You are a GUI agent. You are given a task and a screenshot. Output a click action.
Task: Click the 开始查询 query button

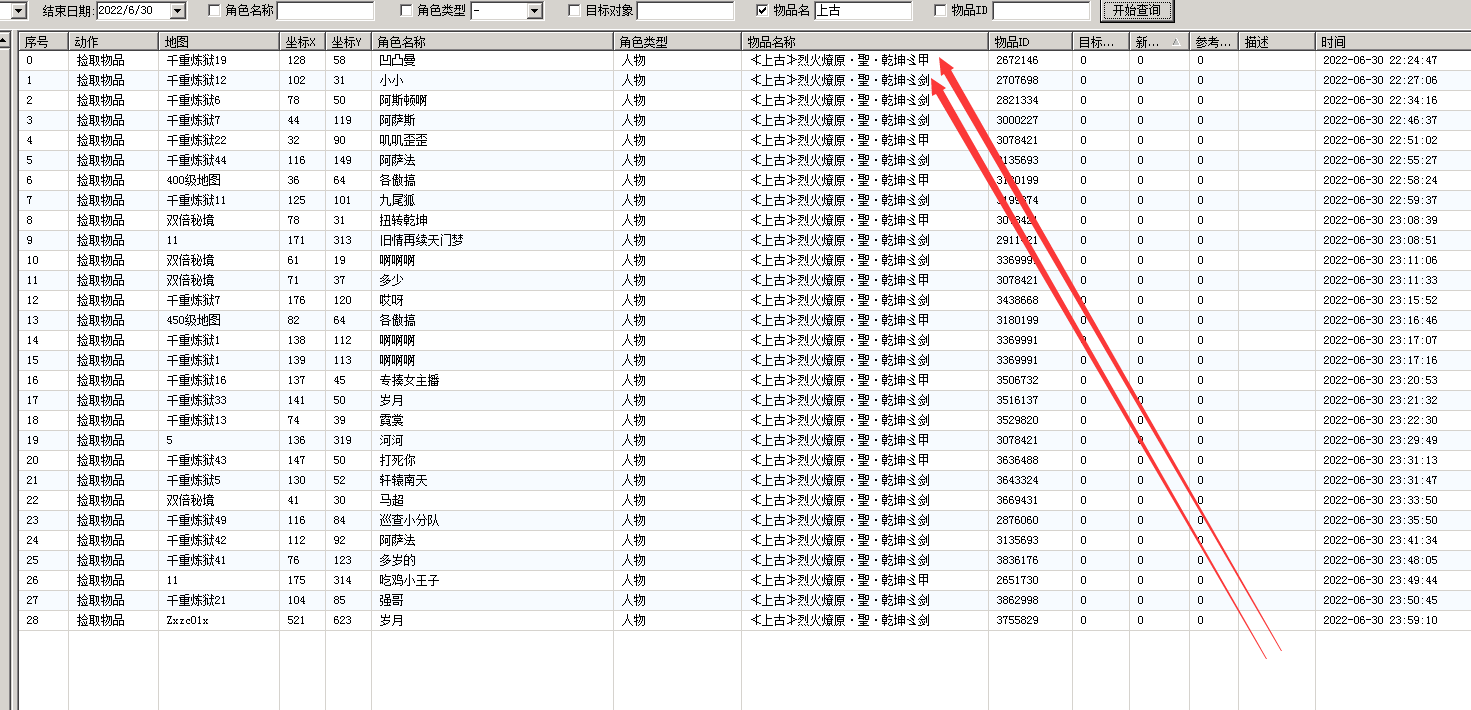pos(1136,11)
